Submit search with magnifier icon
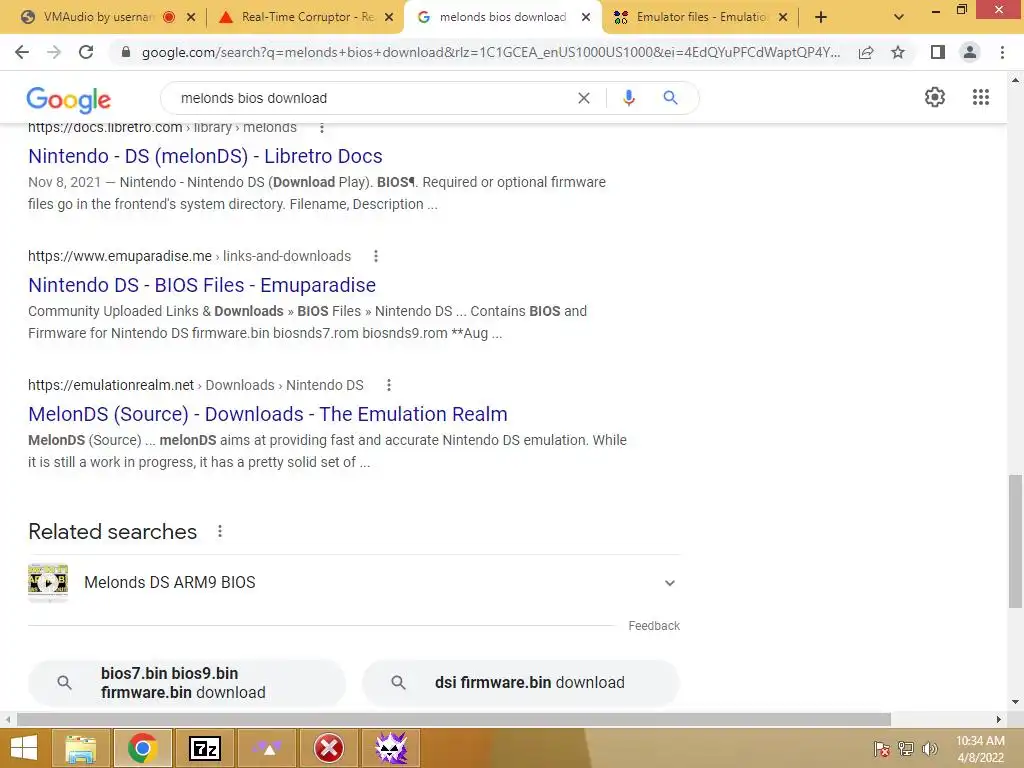The width and height of the screenshot is (1024, 768). [x=670, y=98]
